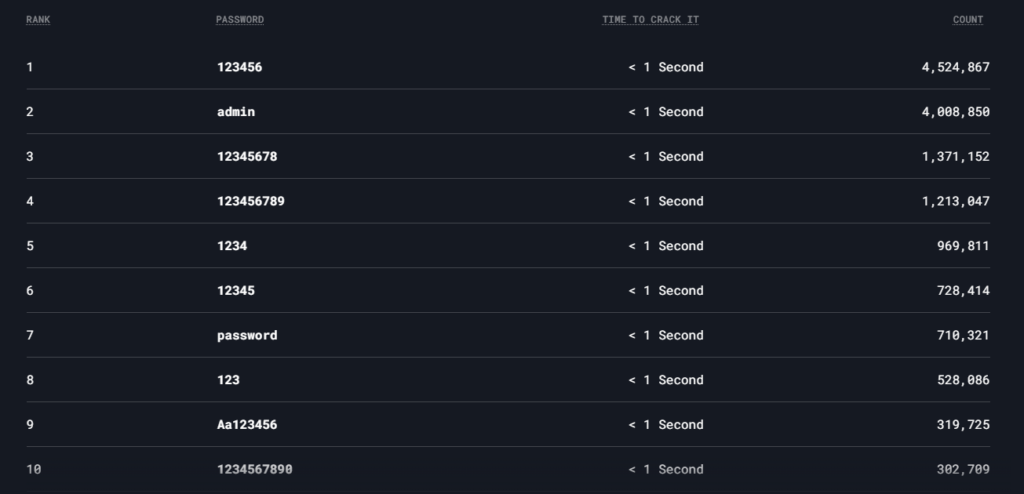The image size is (1024, 494).
Task: Select the password 123456 in row 1
Action: [240, 67]
